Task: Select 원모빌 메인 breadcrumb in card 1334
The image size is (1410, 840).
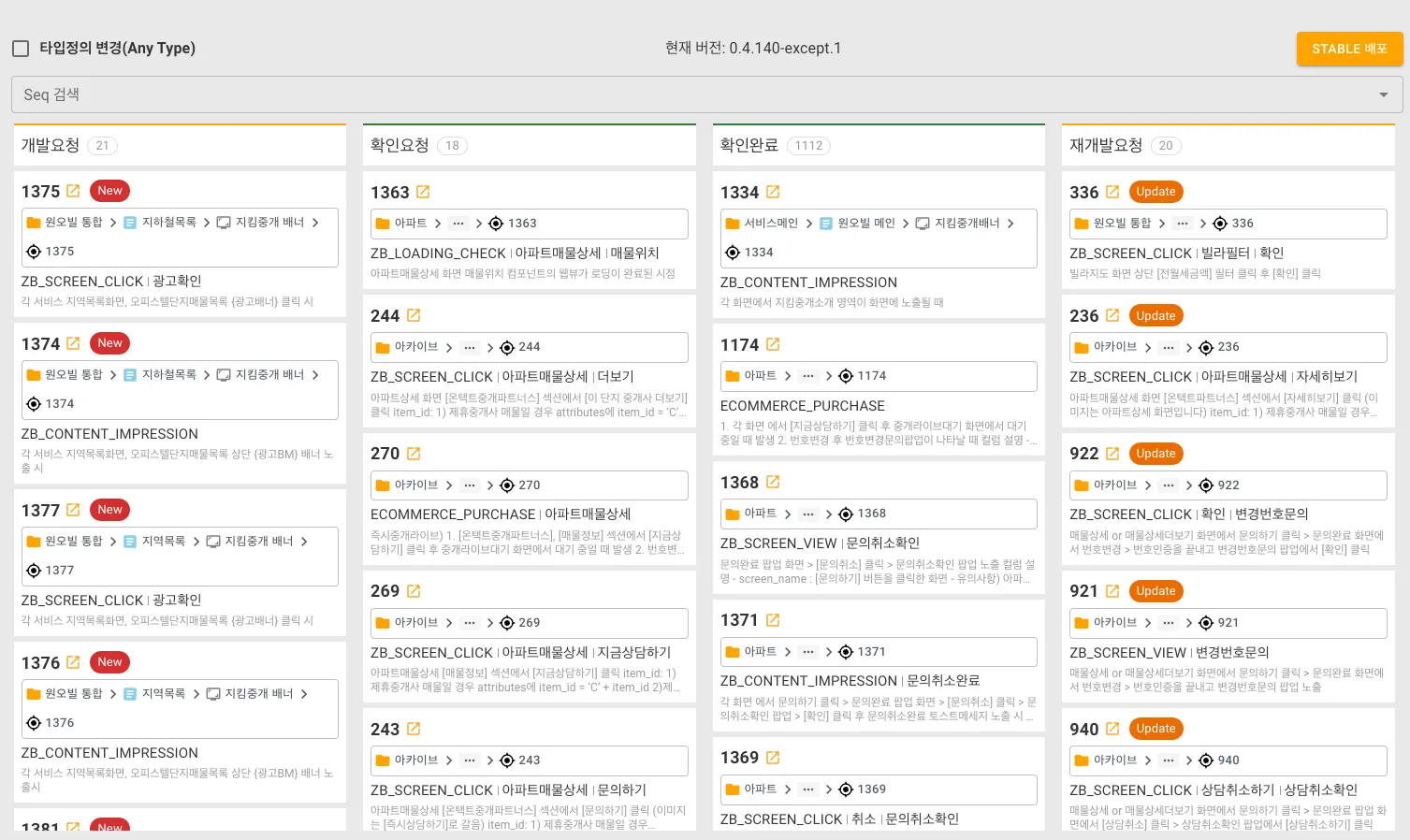Action: coord(866,224)
